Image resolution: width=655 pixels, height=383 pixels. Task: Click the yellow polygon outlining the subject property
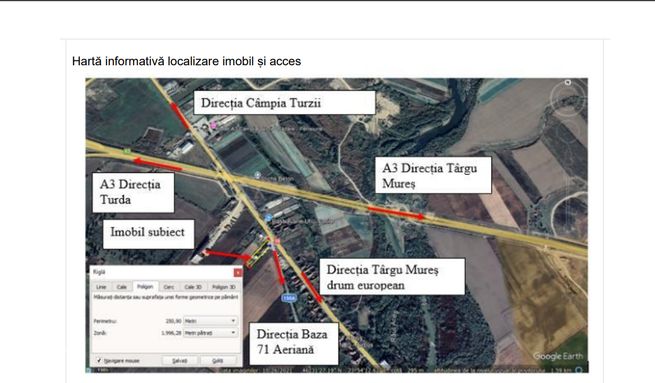[x=258, y=254]
